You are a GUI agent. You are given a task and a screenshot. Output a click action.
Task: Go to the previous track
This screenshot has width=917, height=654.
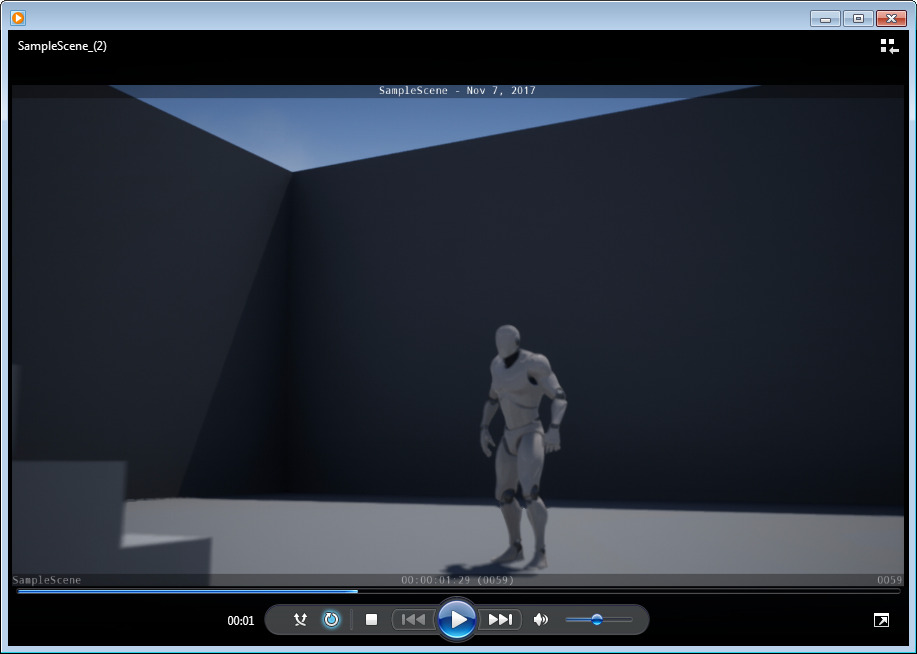[413, 620]
